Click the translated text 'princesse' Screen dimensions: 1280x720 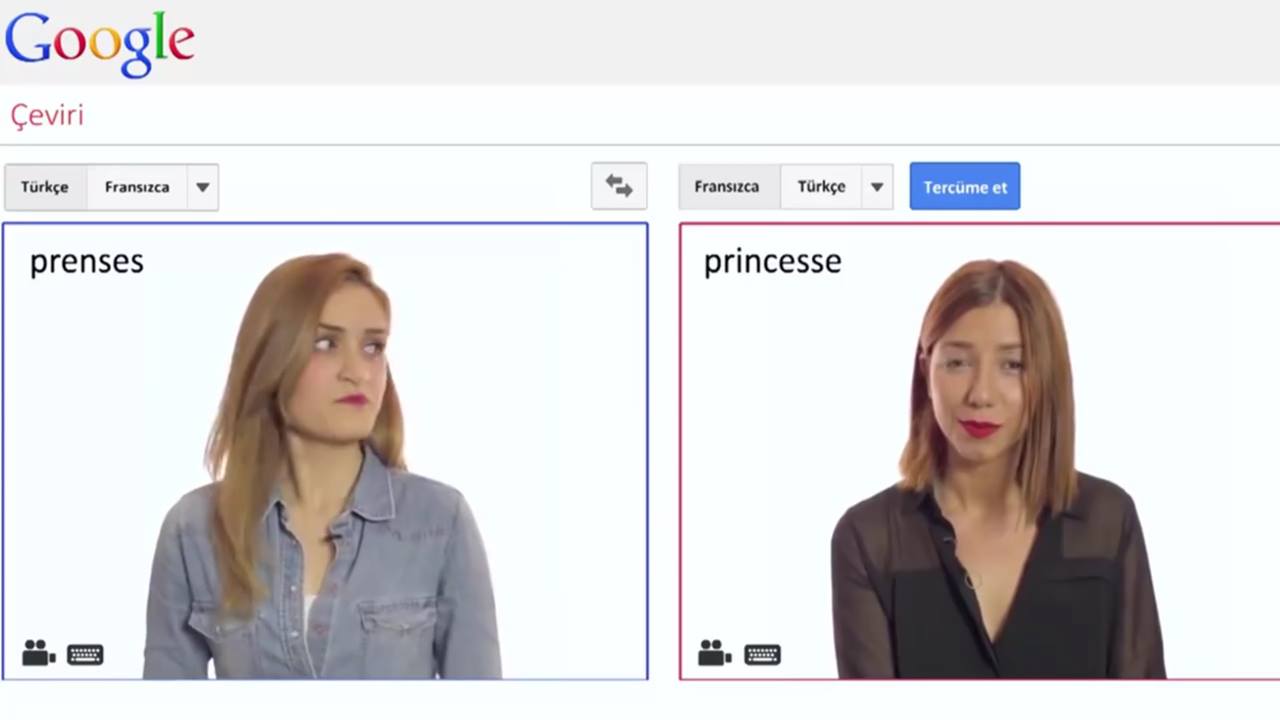(x=772, y=262)
